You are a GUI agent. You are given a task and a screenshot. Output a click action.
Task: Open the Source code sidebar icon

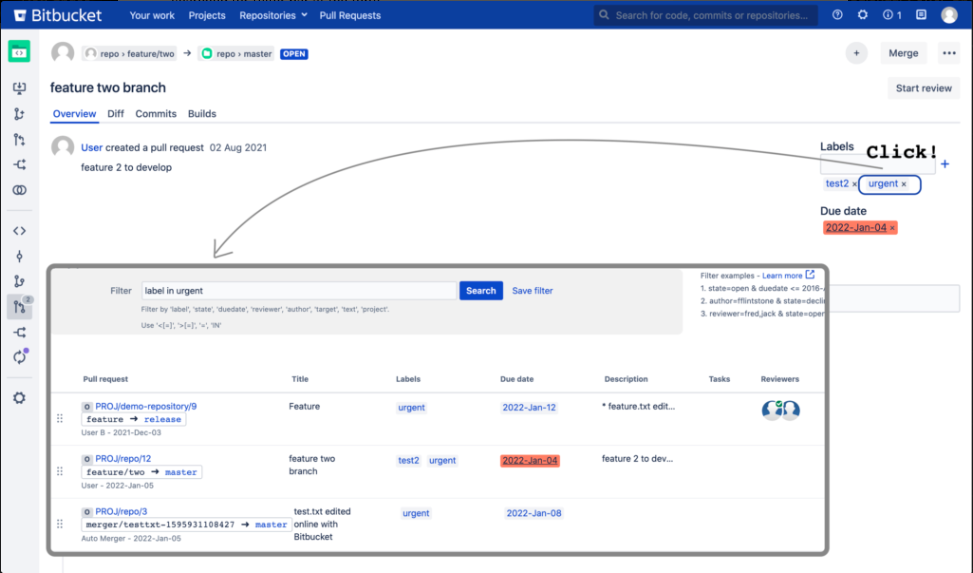[x=19, y=231]
